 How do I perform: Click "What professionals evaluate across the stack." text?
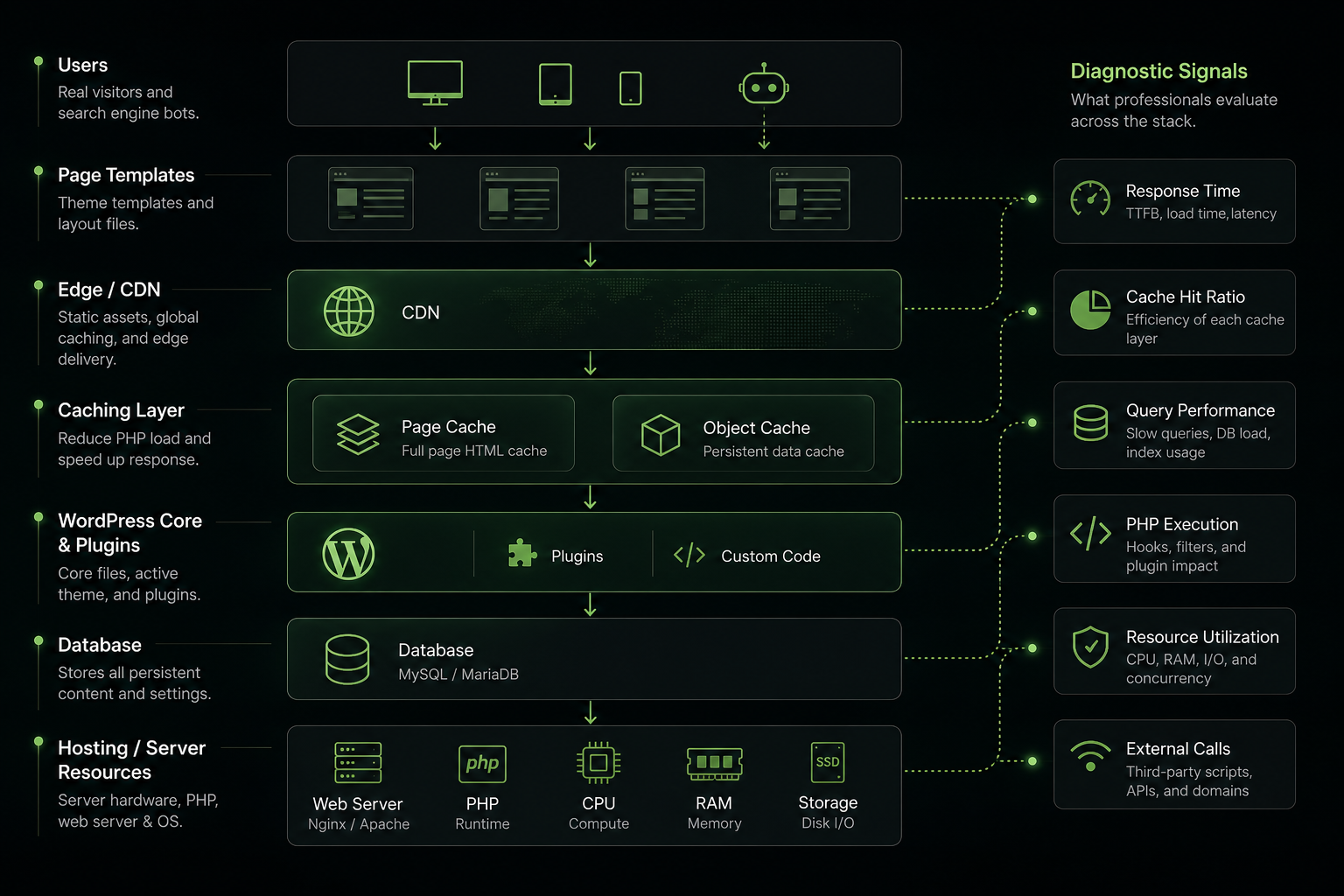(x=1174, y=110)
